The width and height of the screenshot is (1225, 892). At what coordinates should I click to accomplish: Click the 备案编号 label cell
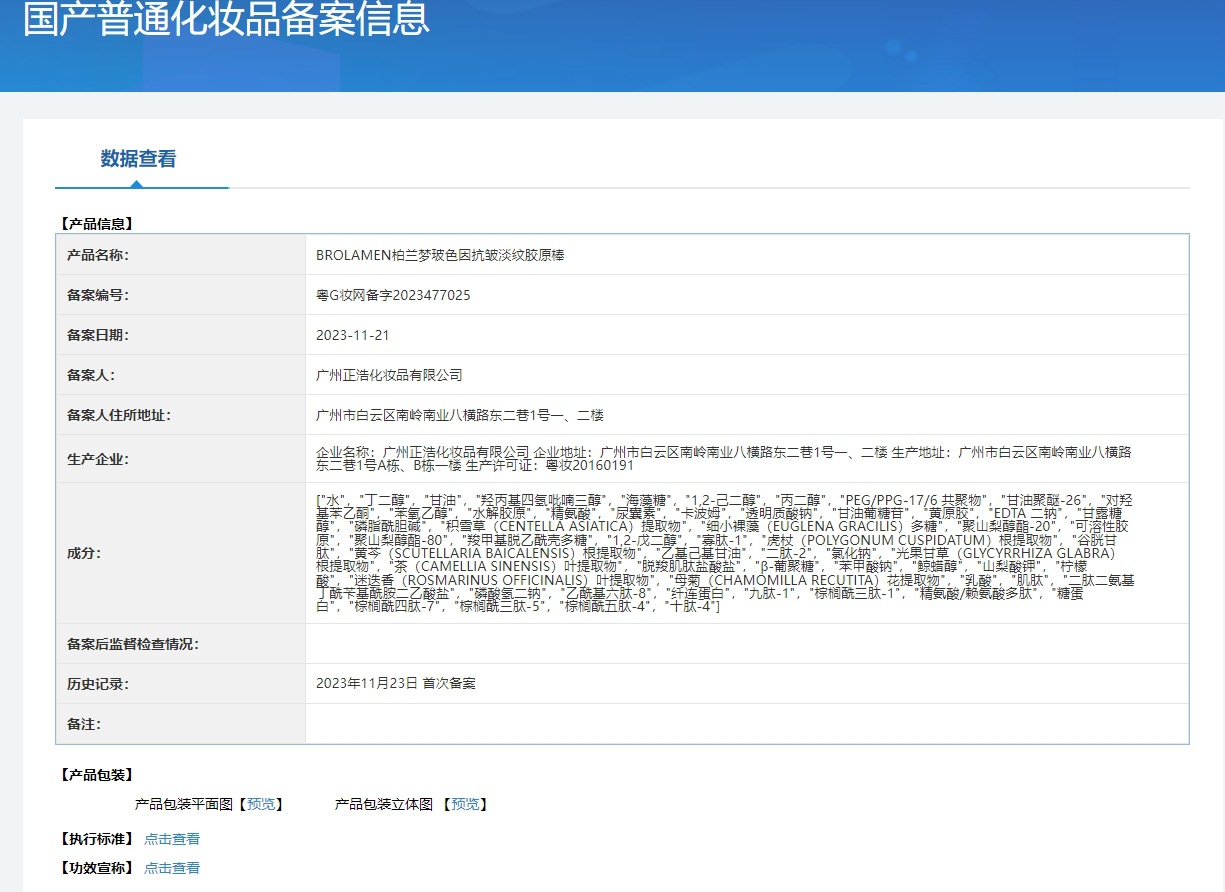click(x=181, y=295)
